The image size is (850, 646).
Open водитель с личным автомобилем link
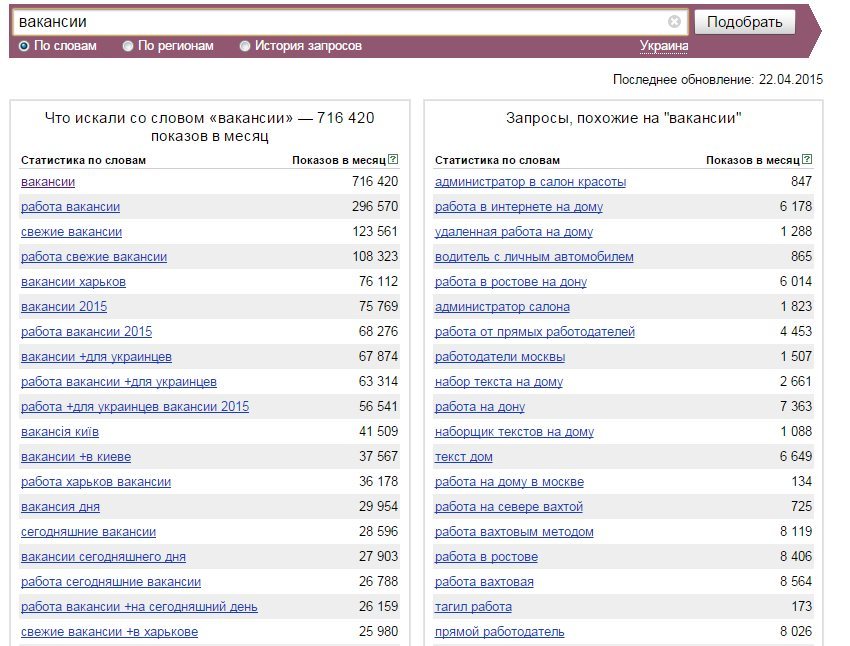534,257
